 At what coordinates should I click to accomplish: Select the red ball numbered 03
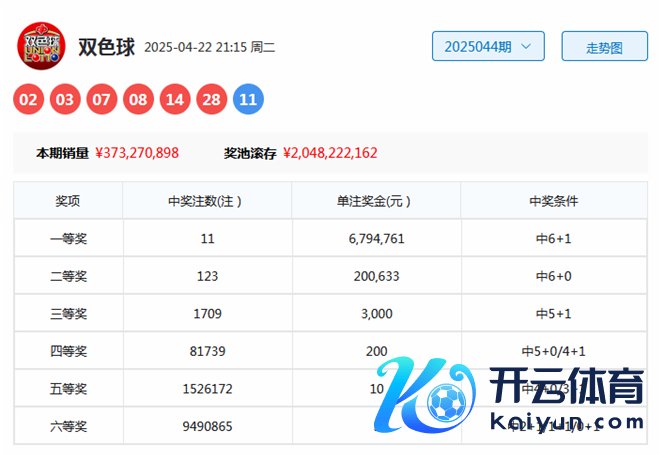point(66,99)
